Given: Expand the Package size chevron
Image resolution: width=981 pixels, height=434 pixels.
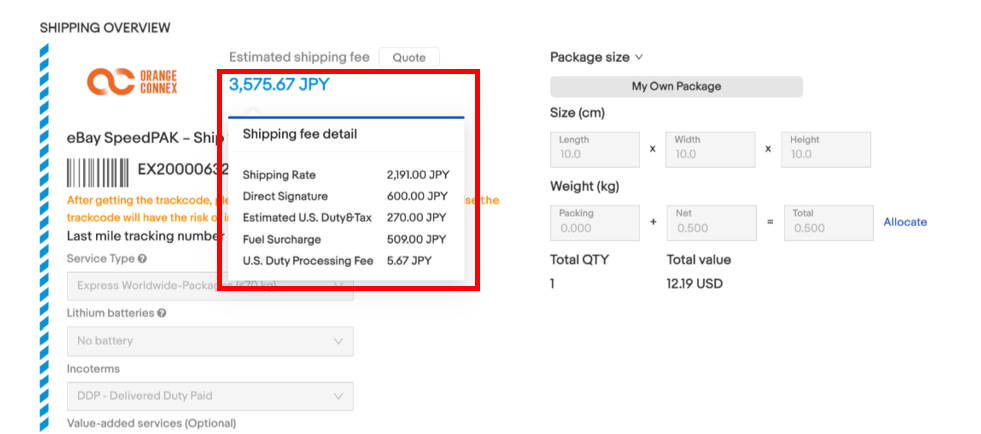Looking at the screenshot, I should pos(638,58).
